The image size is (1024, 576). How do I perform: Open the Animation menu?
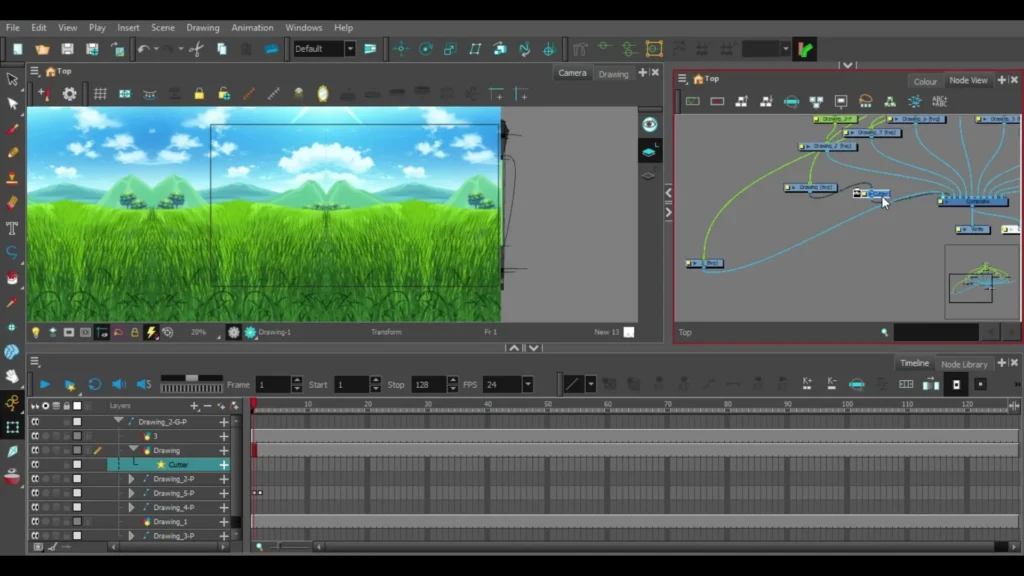click(x=252, y=27)
